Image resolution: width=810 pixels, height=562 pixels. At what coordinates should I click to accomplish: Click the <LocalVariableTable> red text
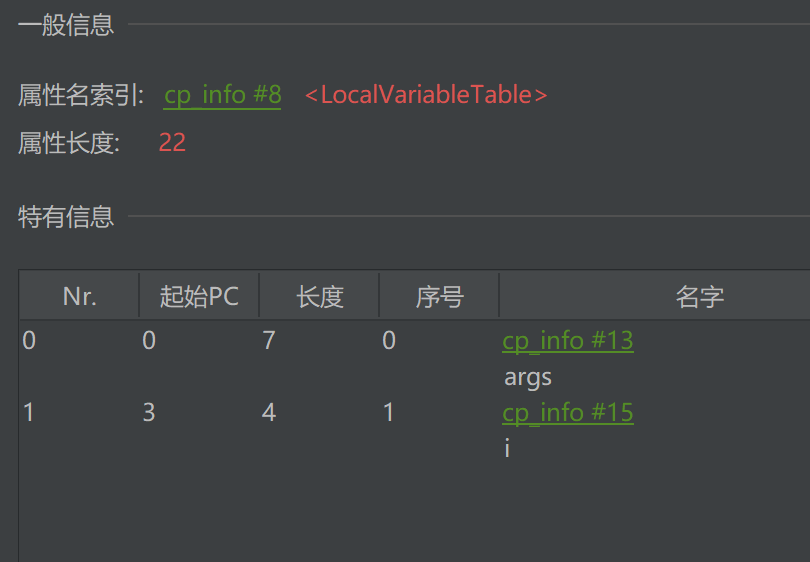(426, 95)
